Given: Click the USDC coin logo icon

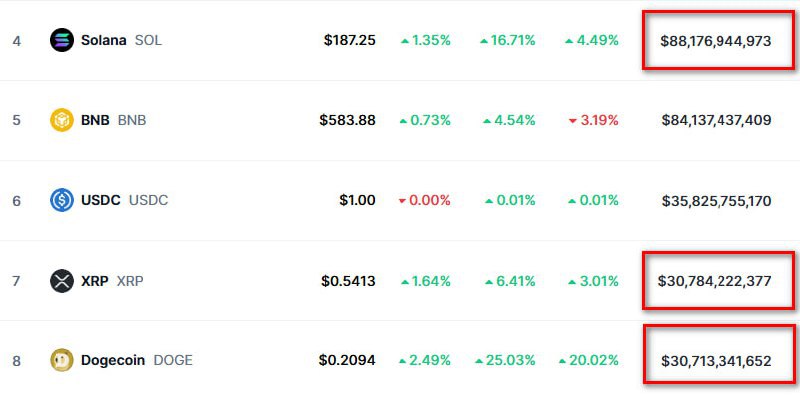Looking at the screenshot, I should [62, 201].
